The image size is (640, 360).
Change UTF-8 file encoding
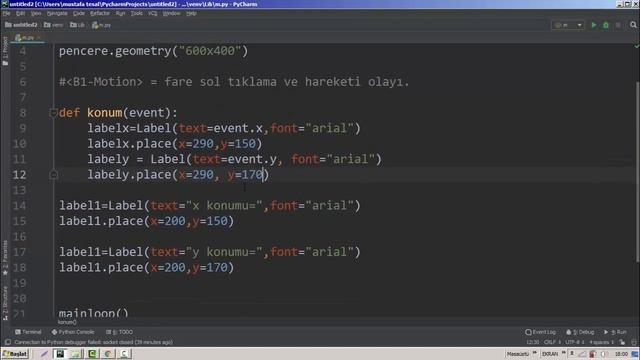point(575,342)
